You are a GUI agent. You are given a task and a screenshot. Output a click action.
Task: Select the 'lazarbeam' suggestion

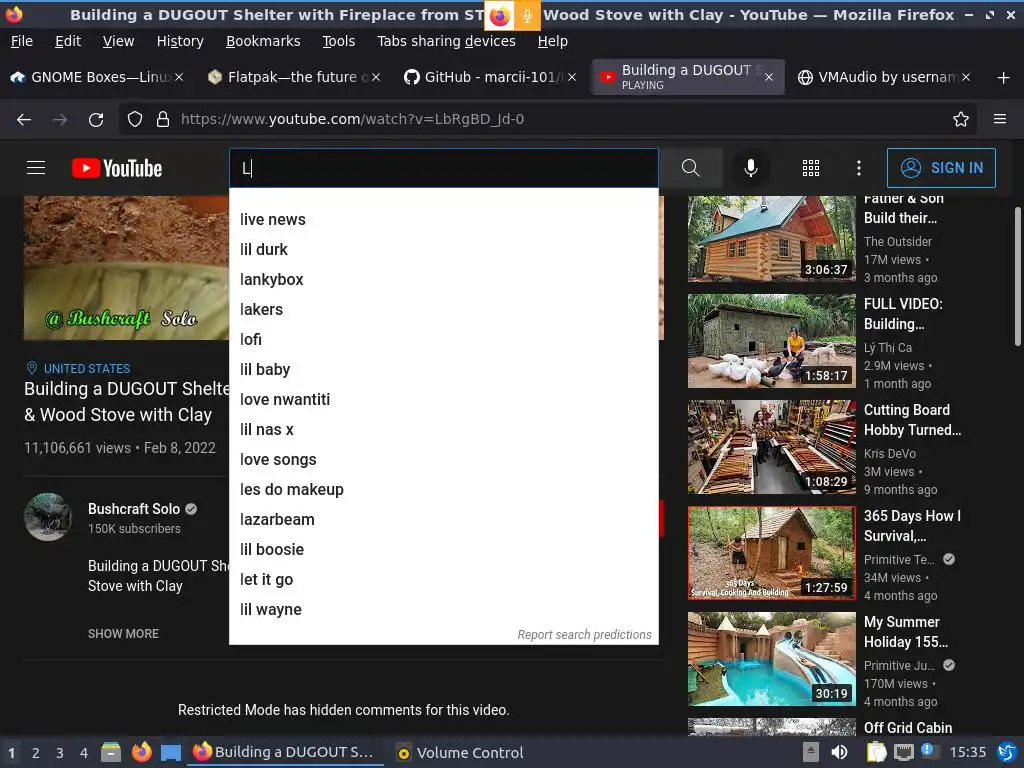point(443,520)
